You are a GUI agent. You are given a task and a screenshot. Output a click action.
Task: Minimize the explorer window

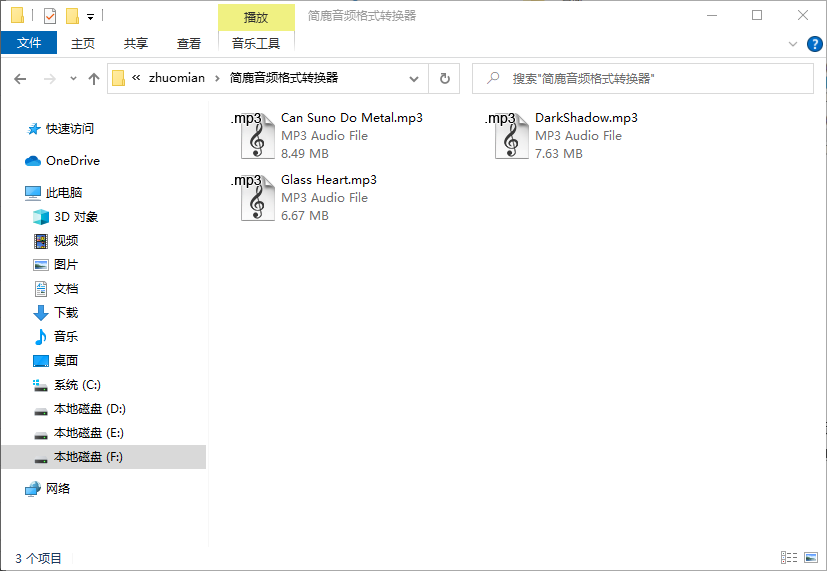712,15
